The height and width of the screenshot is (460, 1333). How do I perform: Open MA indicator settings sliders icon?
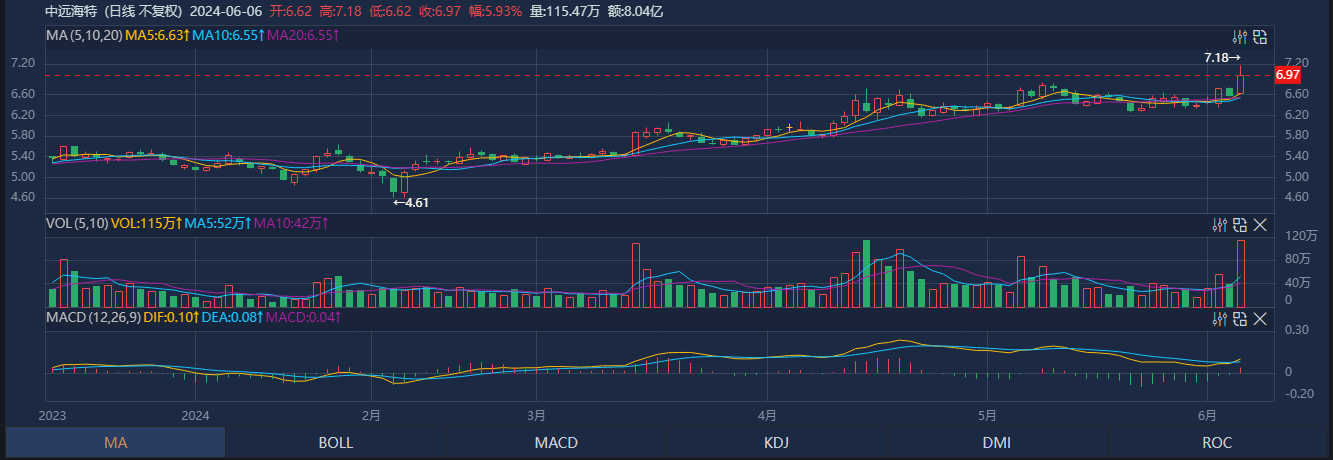(x=1239, y=37)
